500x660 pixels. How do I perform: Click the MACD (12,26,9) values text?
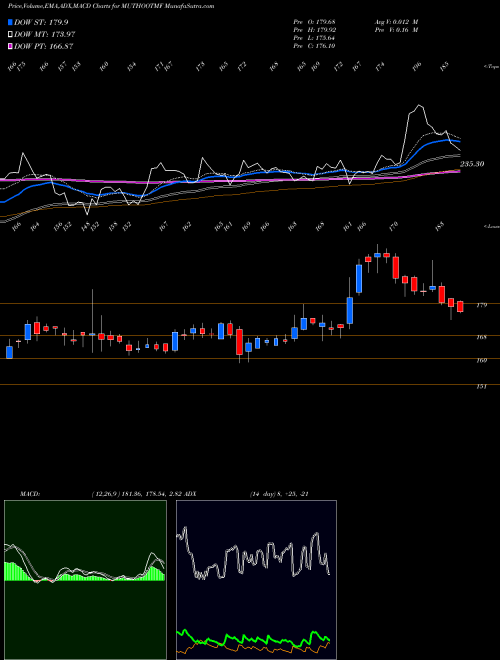tap(135, 494)
